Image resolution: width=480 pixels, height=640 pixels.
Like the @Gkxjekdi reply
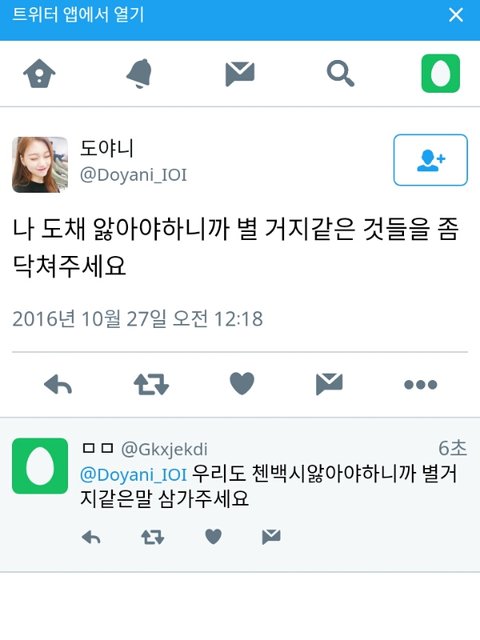coord(213,537)
